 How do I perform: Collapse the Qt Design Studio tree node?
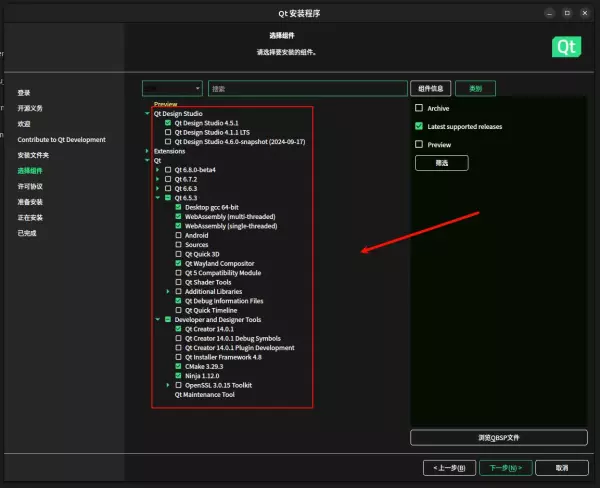pos(147,113)
